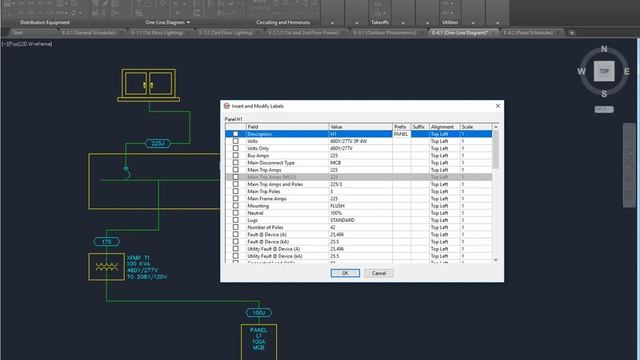Click the list scrollbar up arrow
Image resolution: width=640 pixels, height=360 pixels.
(x=496, y=127)
